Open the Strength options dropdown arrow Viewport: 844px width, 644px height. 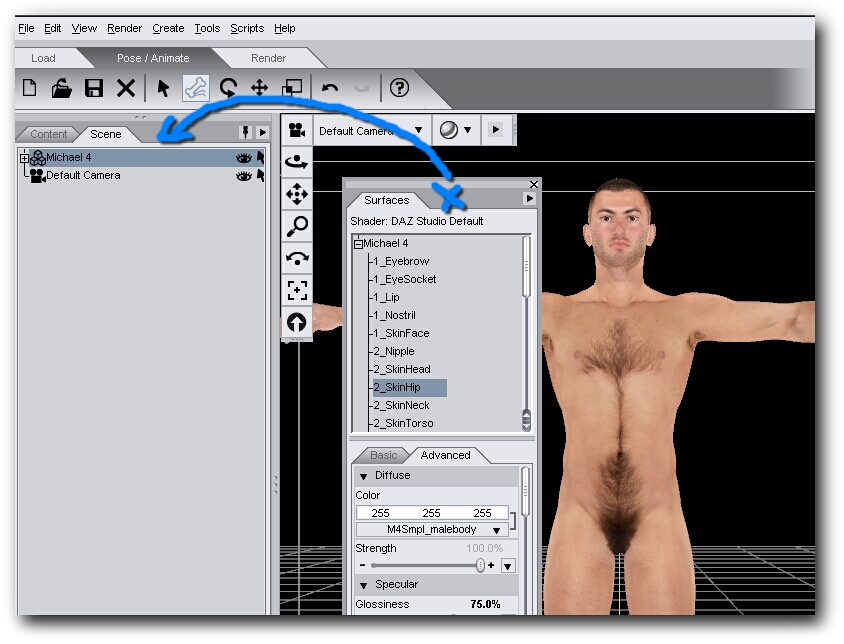coord(508,566)
